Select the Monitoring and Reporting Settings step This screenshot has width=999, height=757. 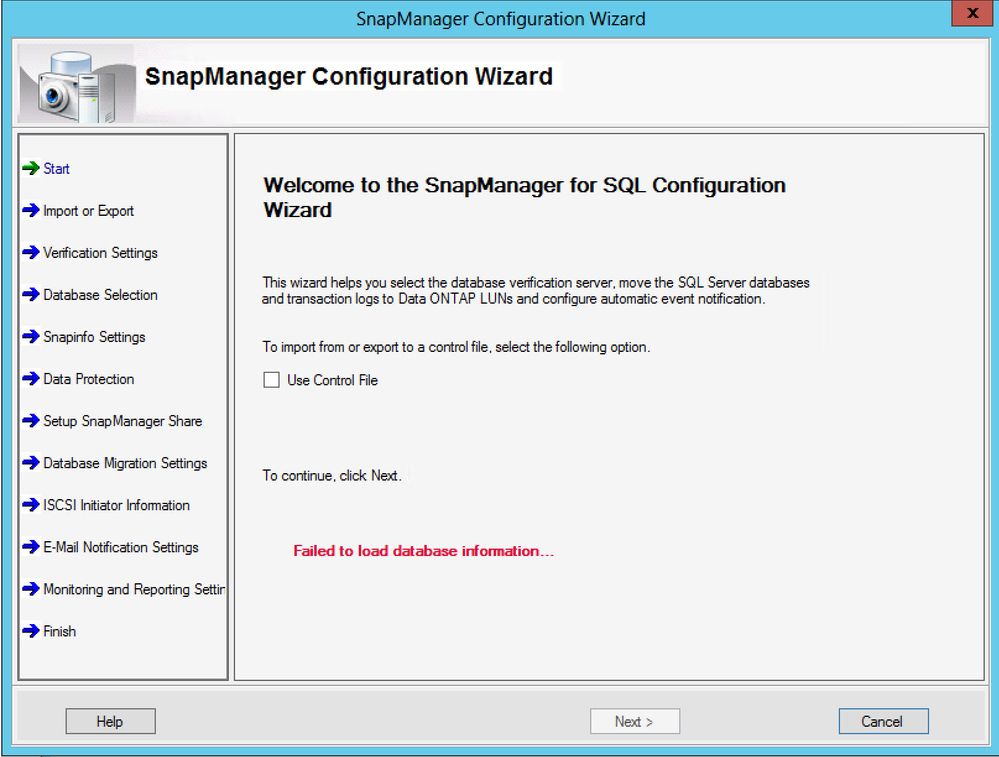click(134, 589)
